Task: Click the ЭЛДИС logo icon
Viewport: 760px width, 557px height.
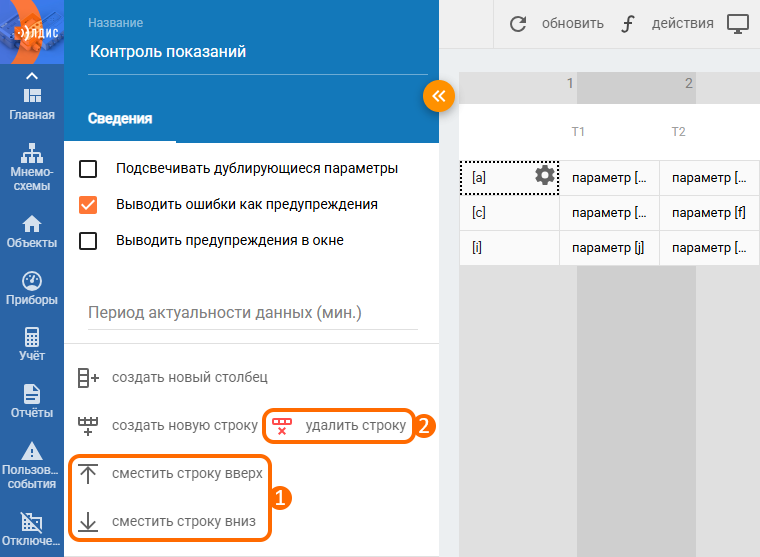Action: [32, 32]
